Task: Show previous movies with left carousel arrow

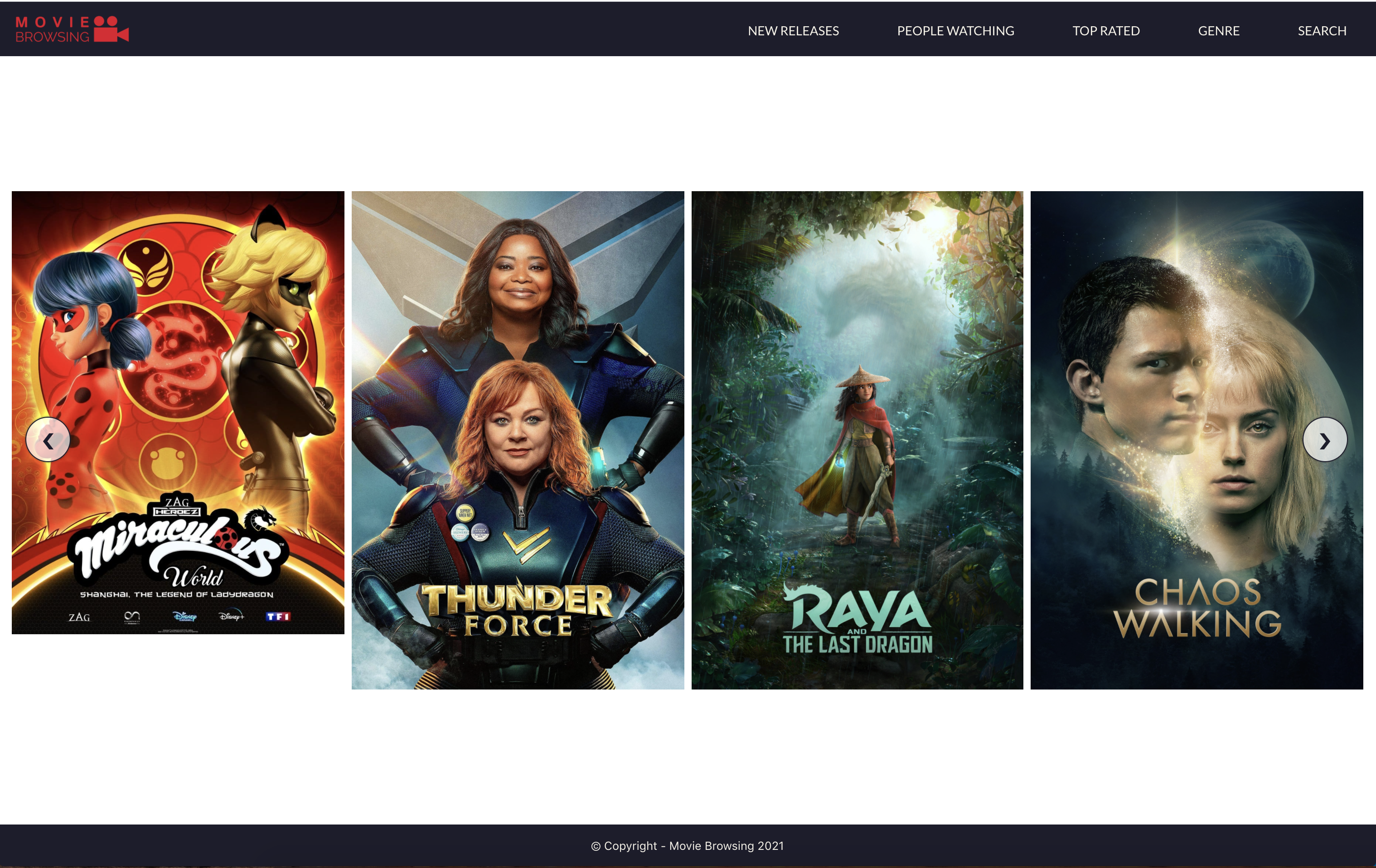Action: pyautogui.click(x=48, y=440)
